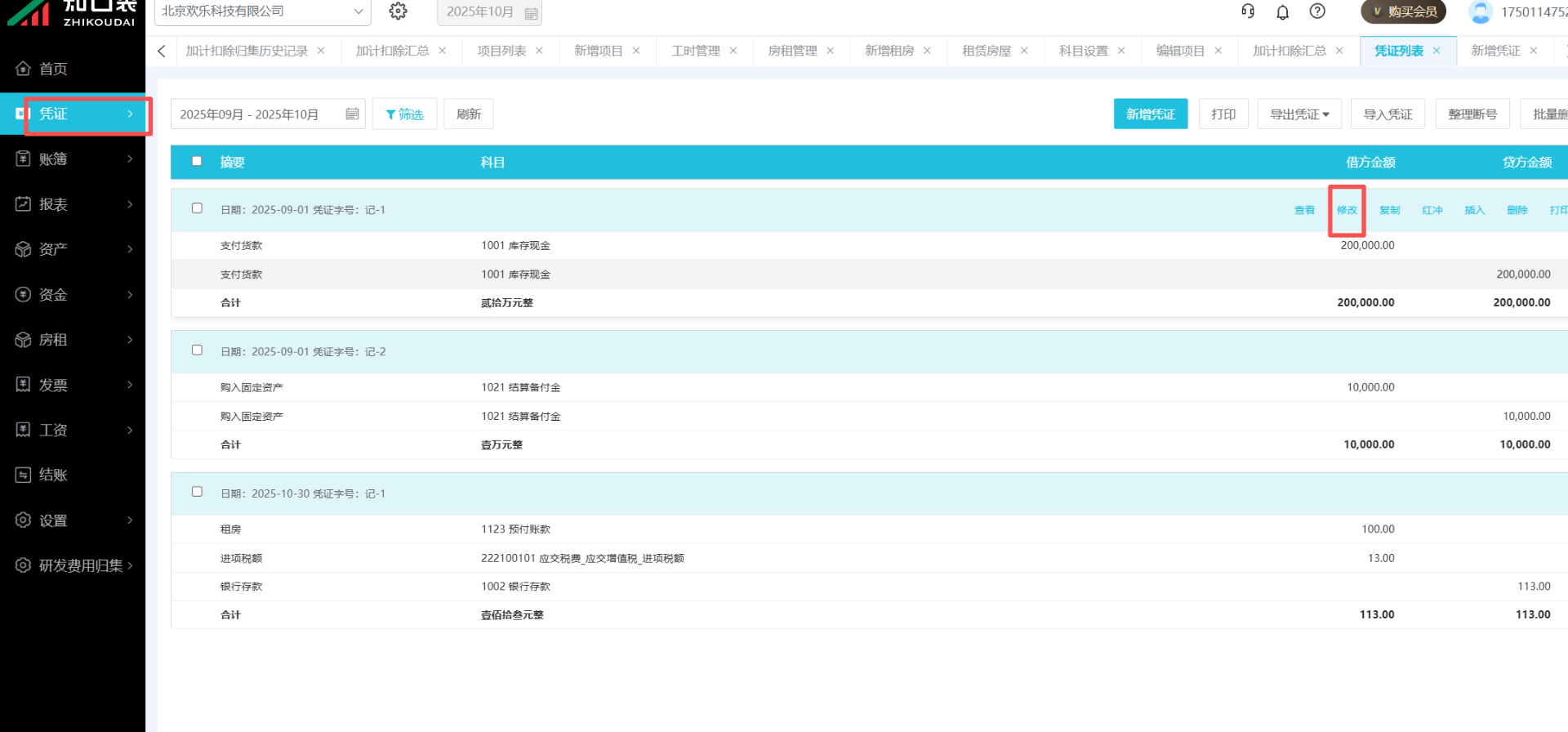Open the help question mark icon
Screen dimensions: 1568x732
tap(1316, 11)
